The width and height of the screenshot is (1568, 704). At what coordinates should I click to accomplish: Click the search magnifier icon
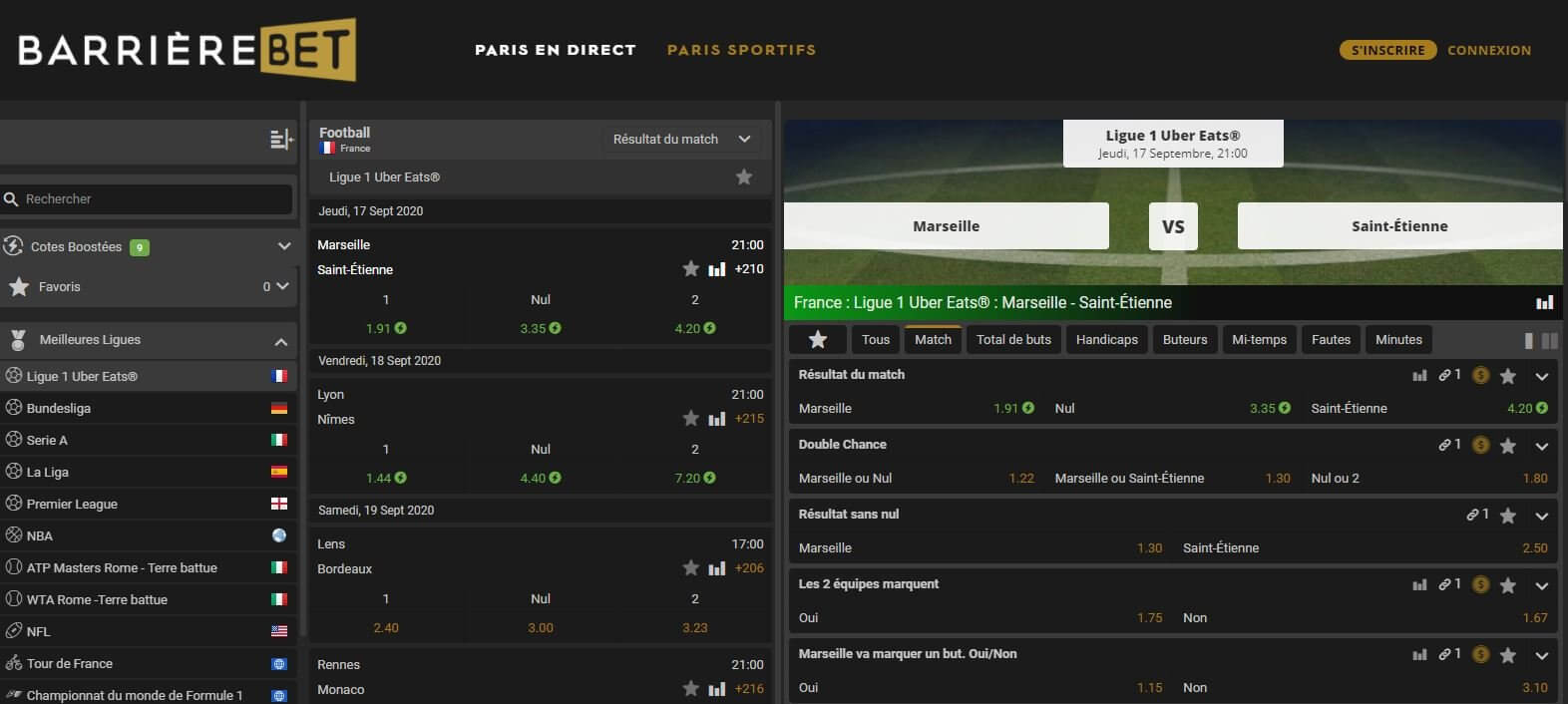(12, 199)
